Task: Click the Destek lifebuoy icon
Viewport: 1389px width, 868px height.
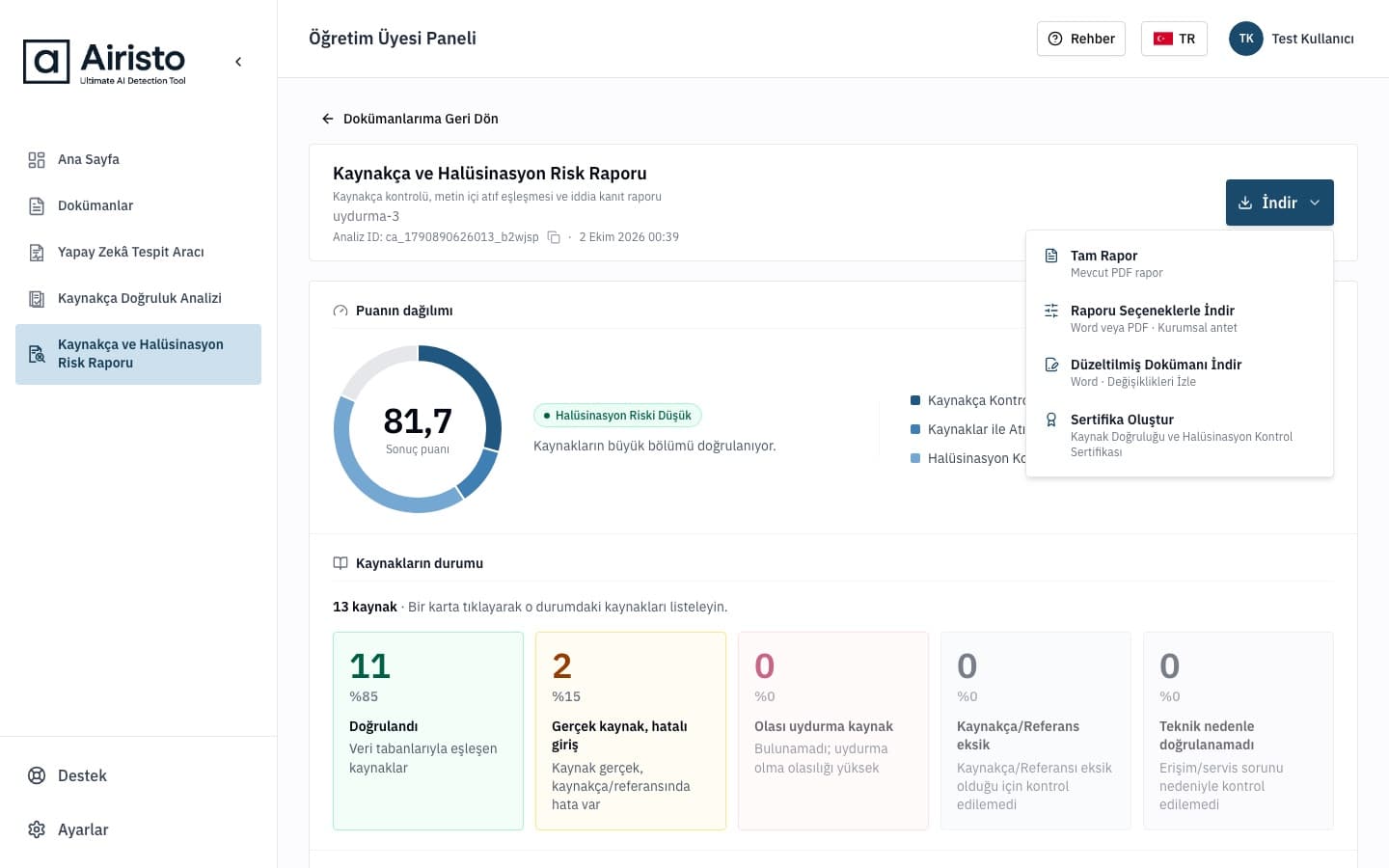Action: click(37, 775)
